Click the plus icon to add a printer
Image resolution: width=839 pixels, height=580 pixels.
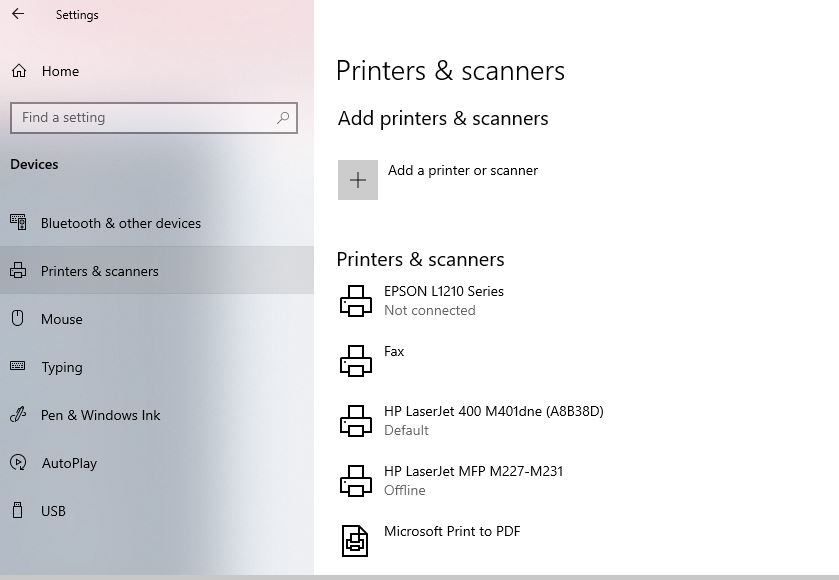click(357, 180)
